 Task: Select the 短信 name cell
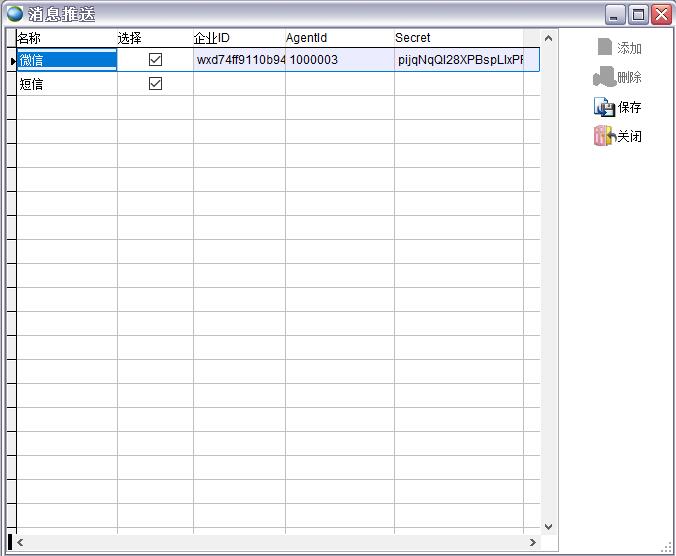click(x=66, y=85)
